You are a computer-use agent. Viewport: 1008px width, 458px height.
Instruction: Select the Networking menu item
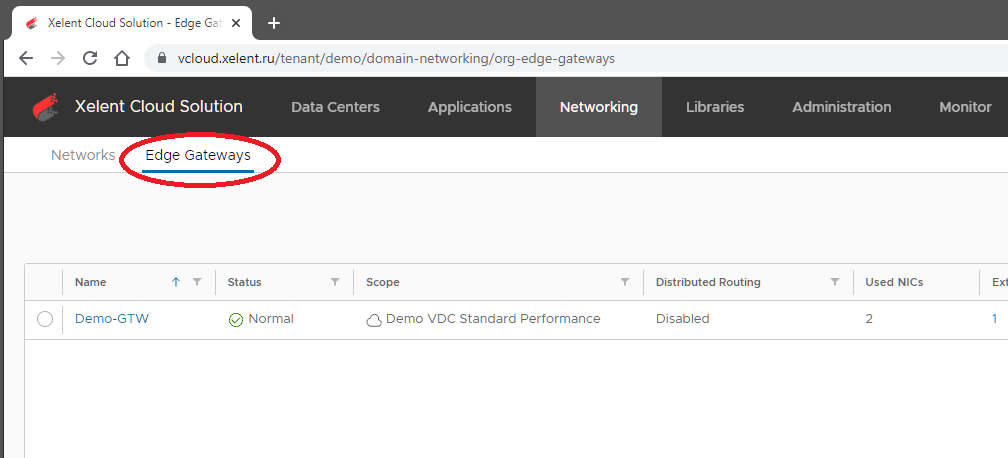[598, 107]
